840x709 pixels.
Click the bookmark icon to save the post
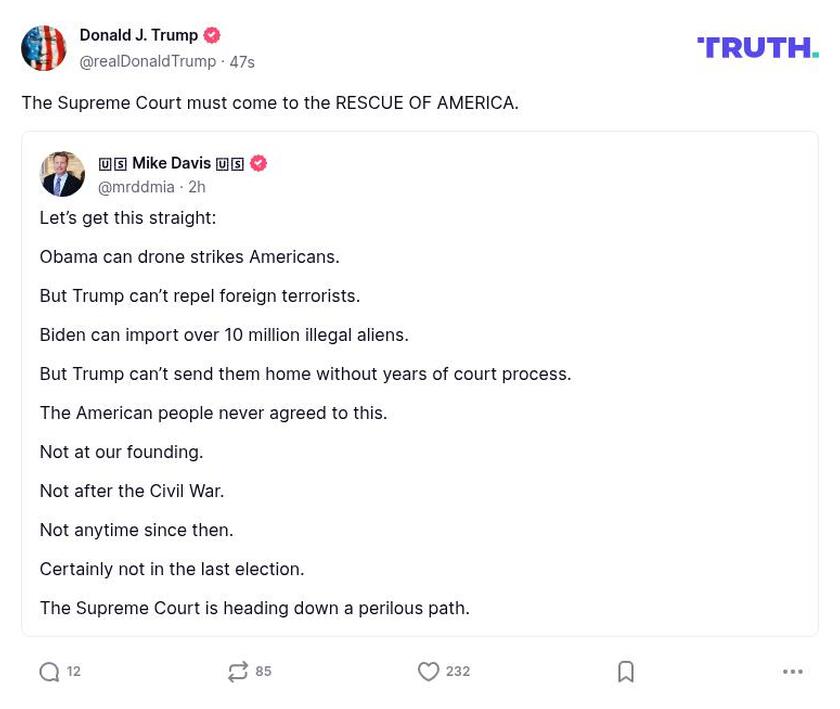point(625,671)
